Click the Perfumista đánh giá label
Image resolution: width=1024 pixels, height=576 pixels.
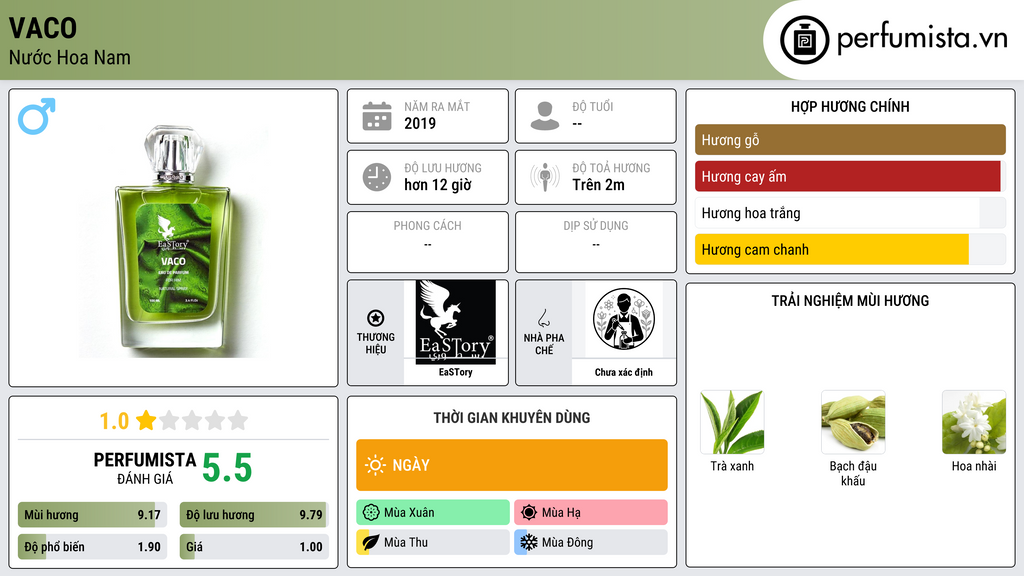coord(145,468)
